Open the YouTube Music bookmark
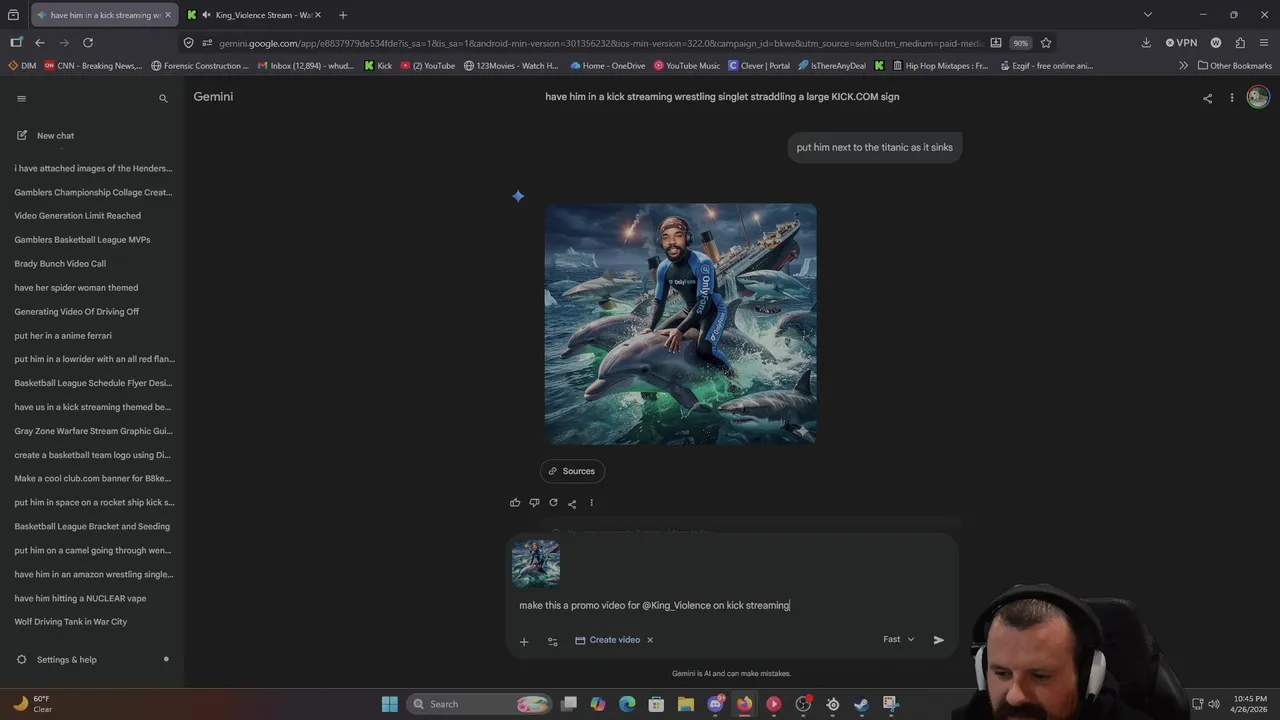The height and width of the screenshot is (720, 1280). coord(687,66)
